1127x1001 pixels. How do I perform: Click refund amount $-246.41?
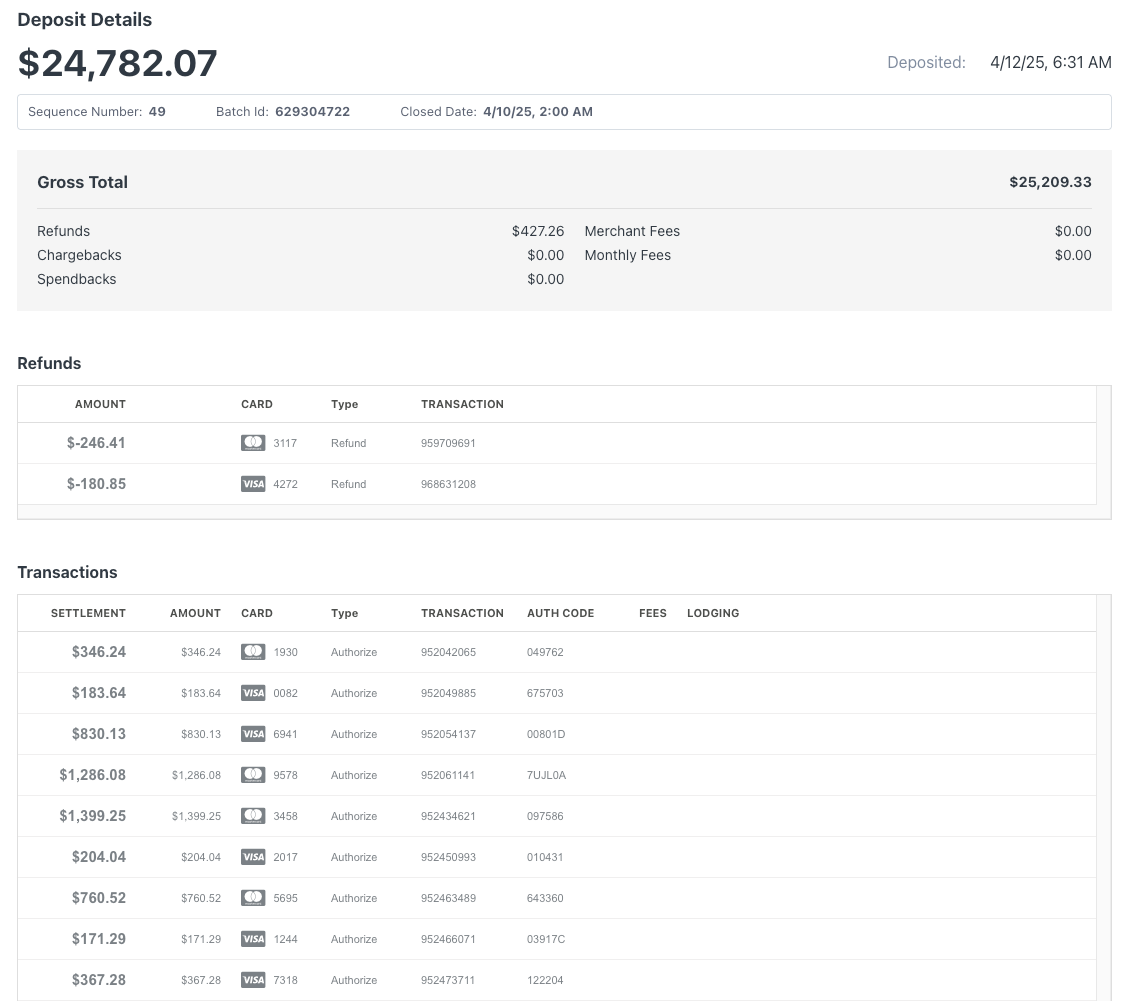click(96, 443)
